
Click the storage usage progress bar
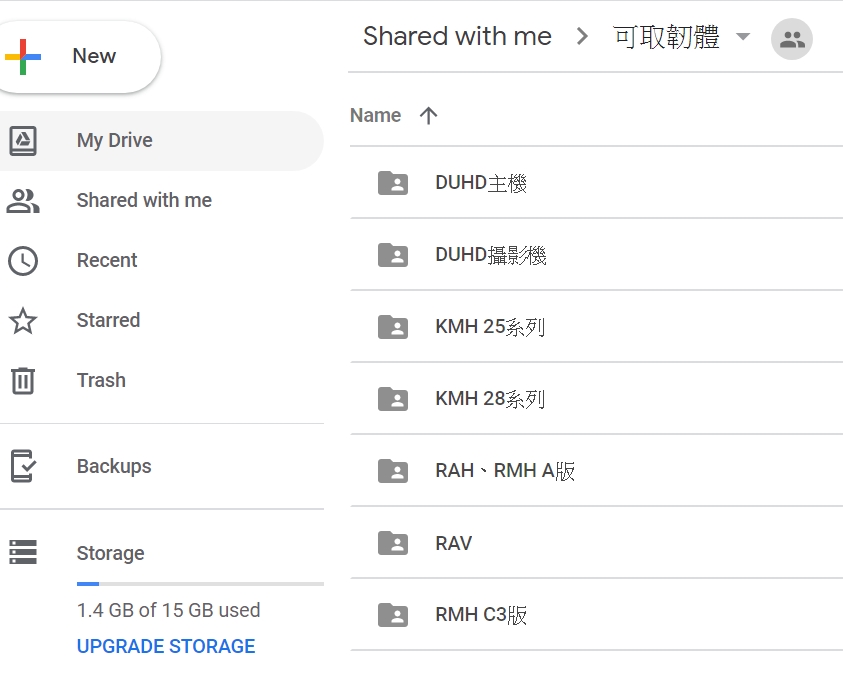(x=200, y=584)
